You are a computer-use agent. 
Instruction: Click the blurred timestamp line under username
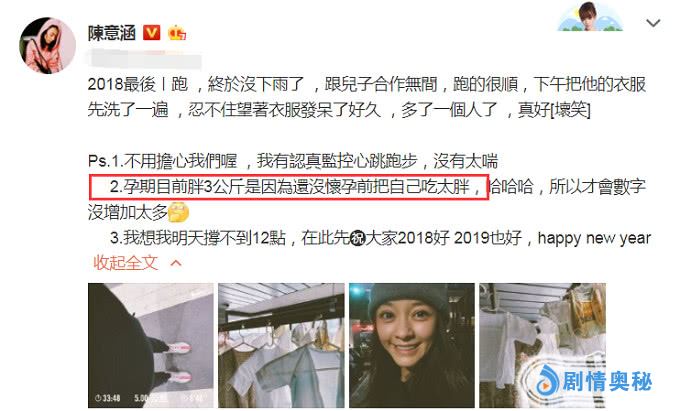coord(144,59)
